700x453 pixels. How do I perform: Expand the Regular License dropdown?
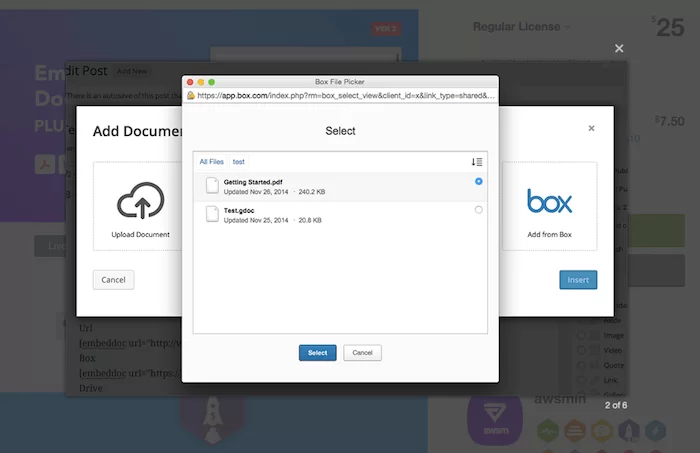tap(523, 27)
